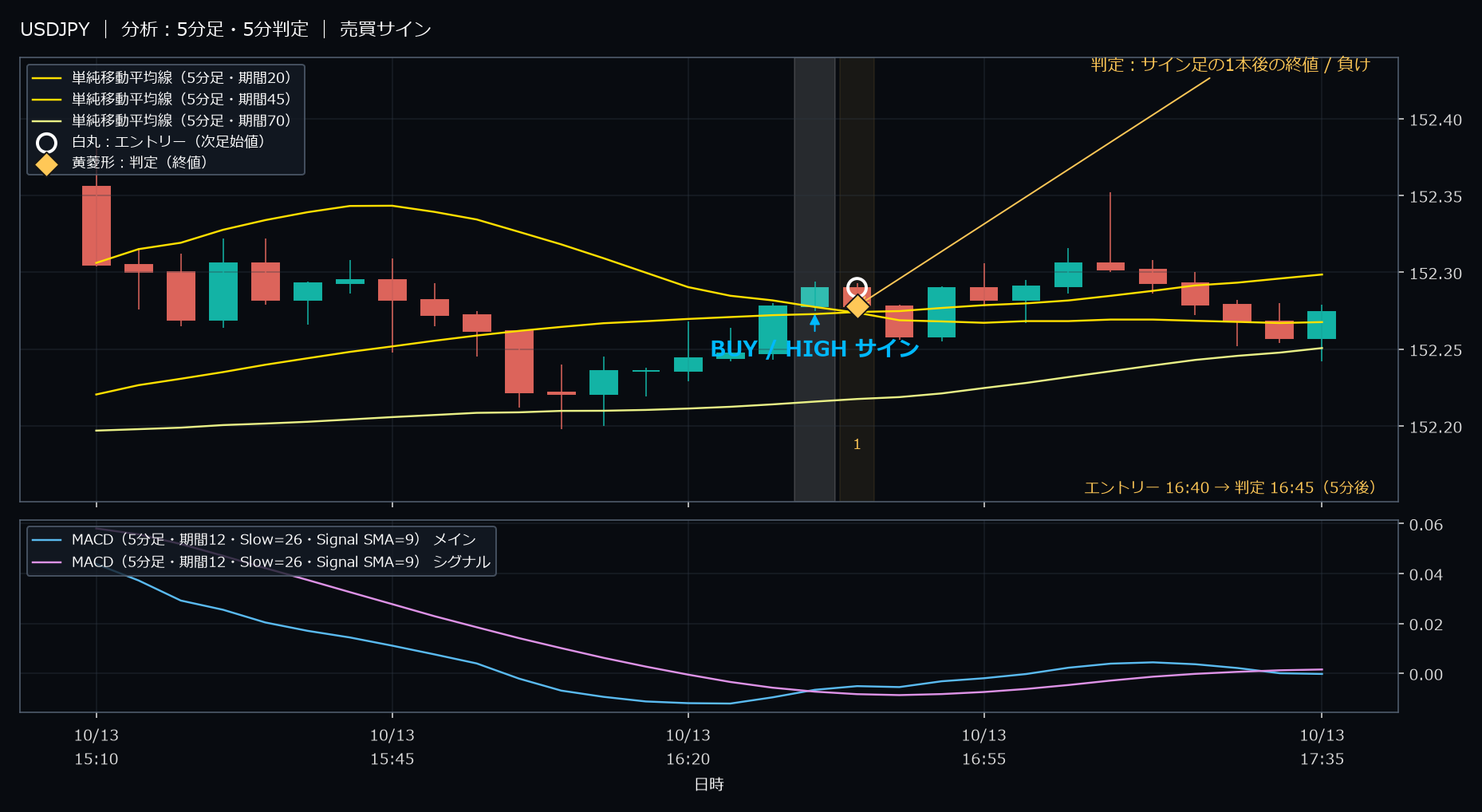Click the 0.02 MACD axis label

pos(1426,625)
